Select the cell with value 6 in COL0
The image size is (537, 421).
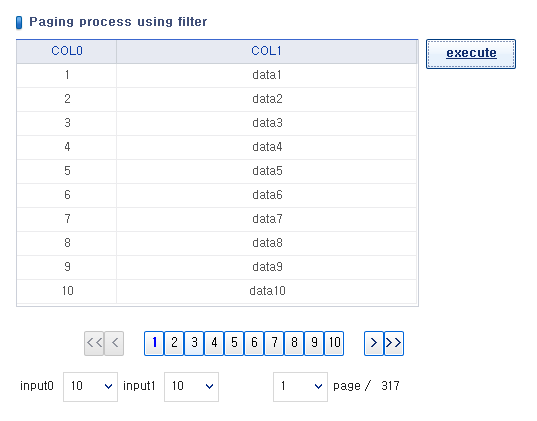tap(67, 195)
